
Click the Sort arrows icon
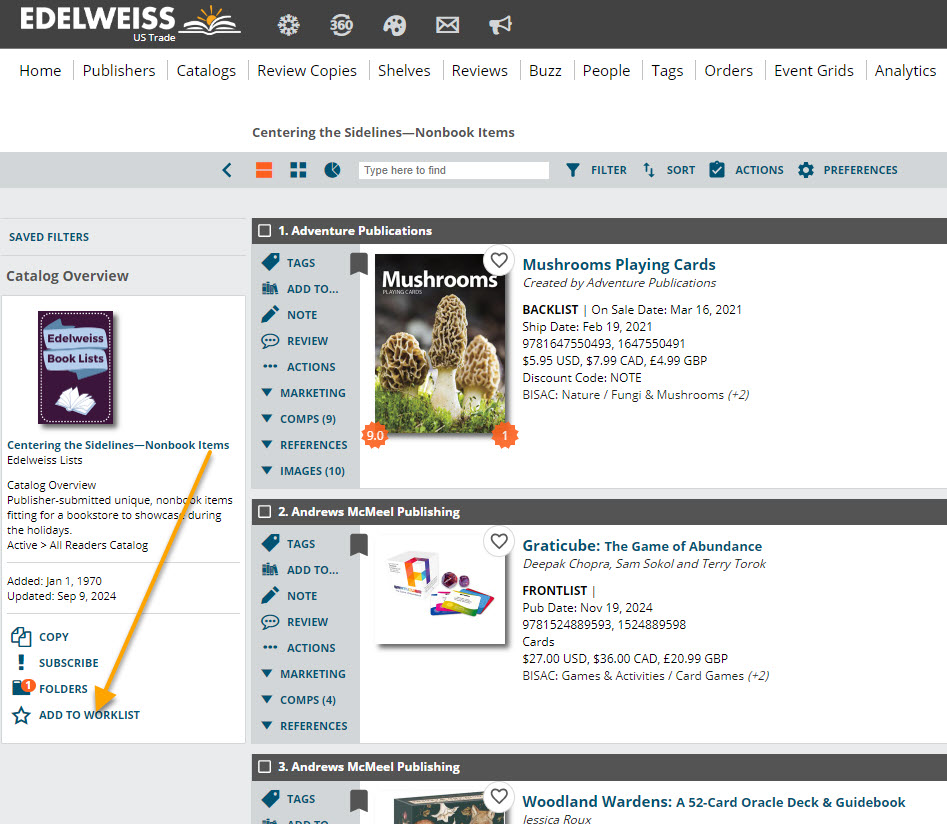click(649, 170)
